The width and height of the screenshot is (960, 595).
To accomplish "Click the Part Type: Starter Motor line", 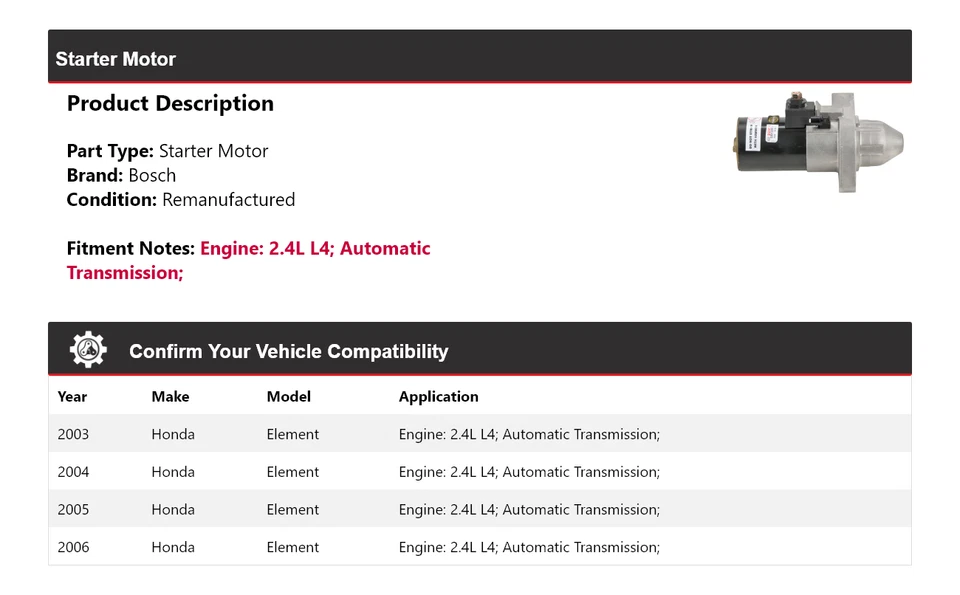I will click(x=167, y=152).
